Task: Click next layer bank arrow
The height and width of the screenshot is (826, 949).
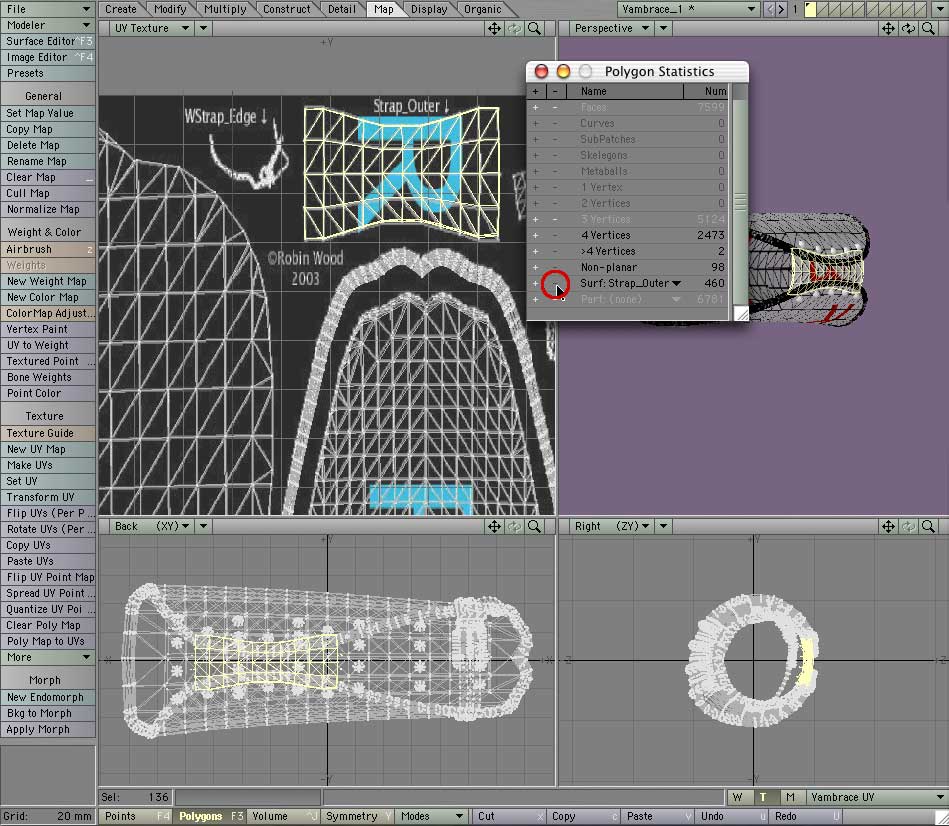Action: point(781,9)
